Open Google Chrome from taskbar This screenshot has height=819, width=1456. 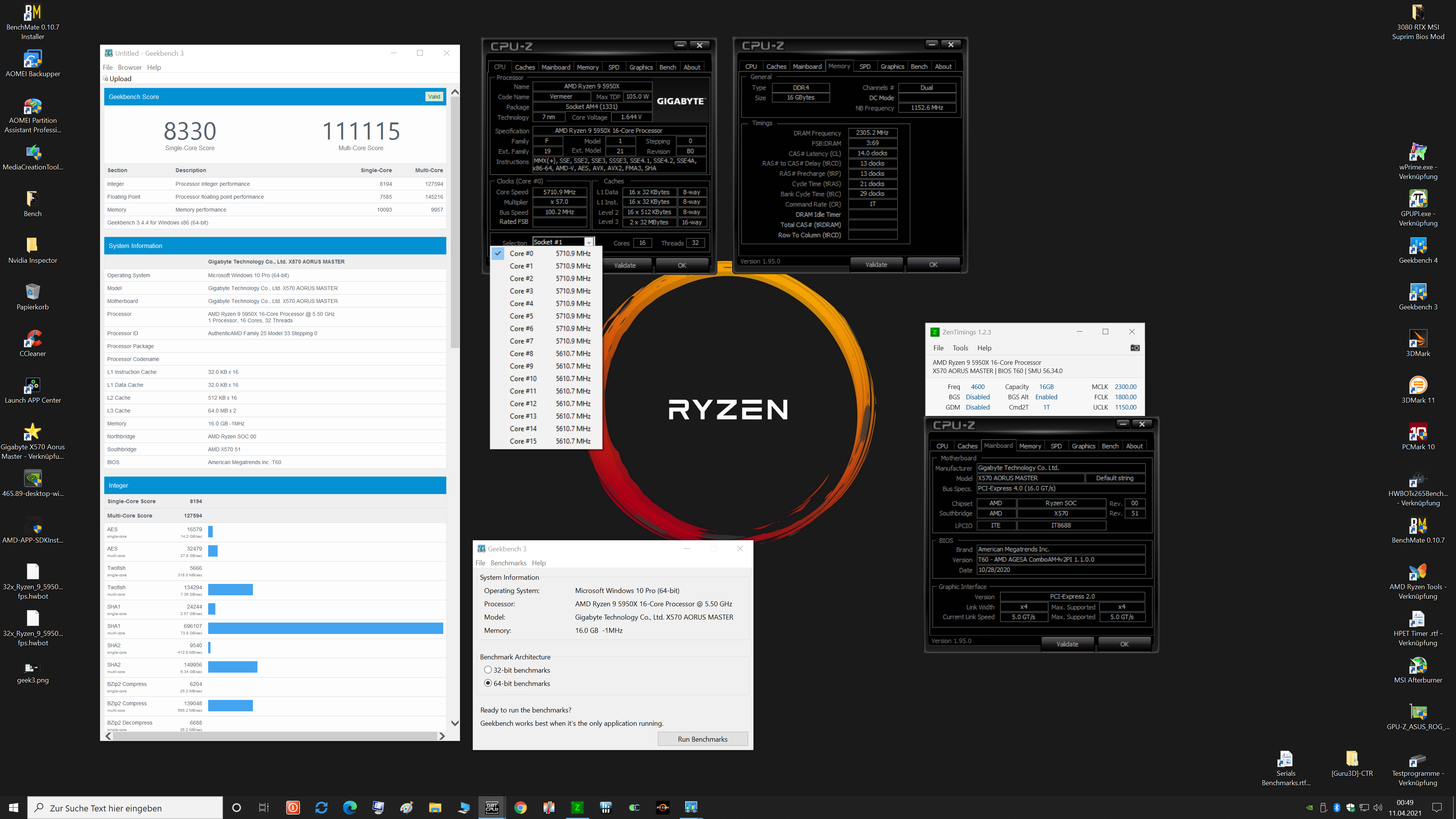coord(520,807)
